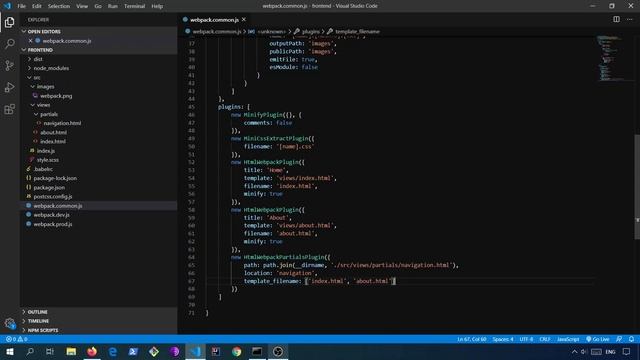The image size is (640, 360).
Task: Open the Manage gear icon
Action: 10,324
